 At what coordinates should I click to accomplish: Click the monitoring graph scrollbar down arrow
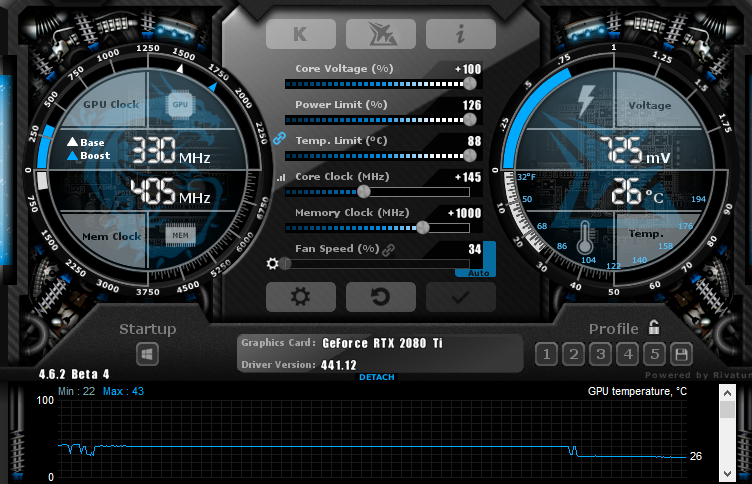[x=728, y=473]
